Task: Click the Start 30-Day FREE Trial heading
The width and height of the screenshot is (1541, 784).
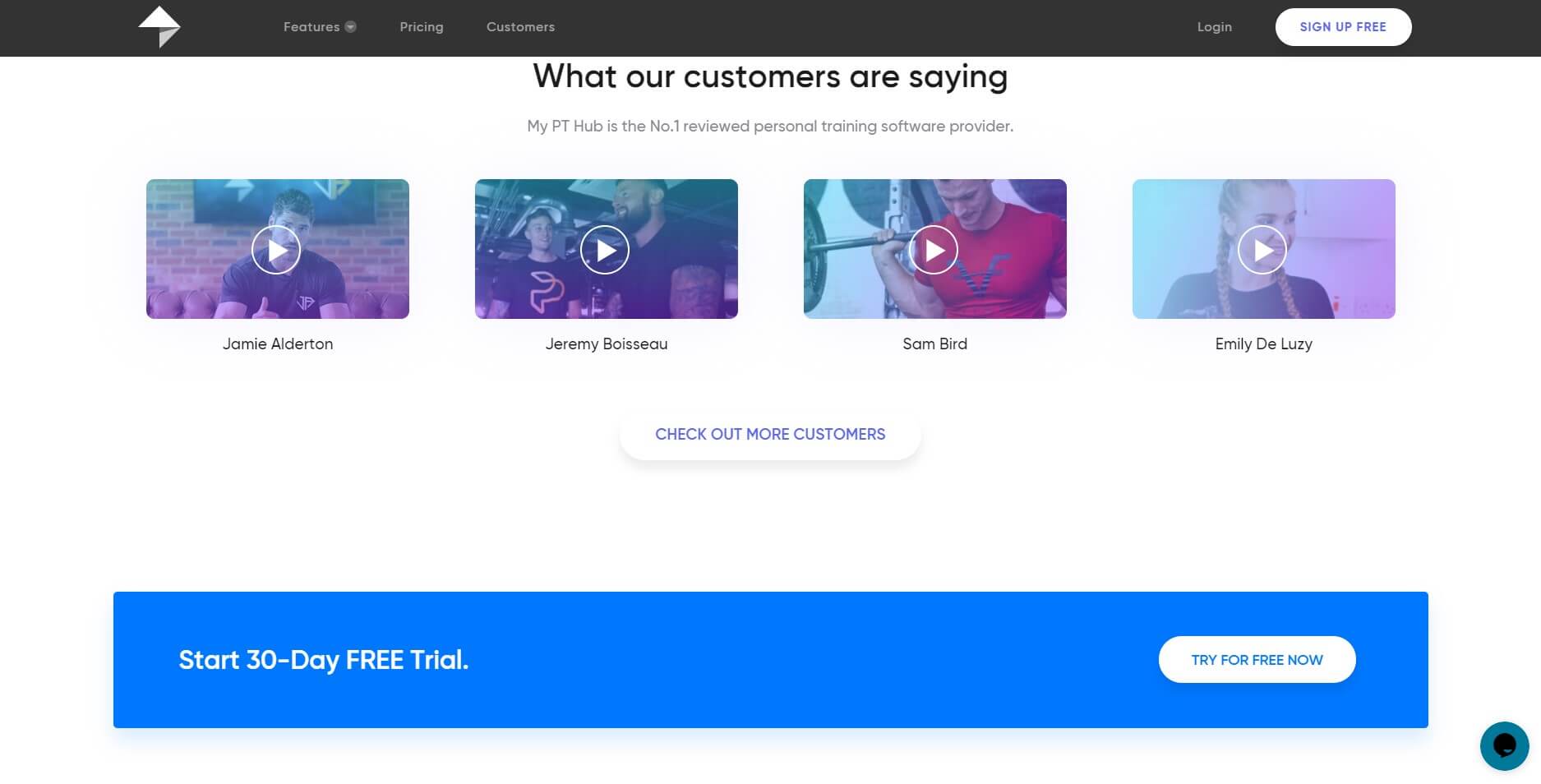Action: point(324,660)
